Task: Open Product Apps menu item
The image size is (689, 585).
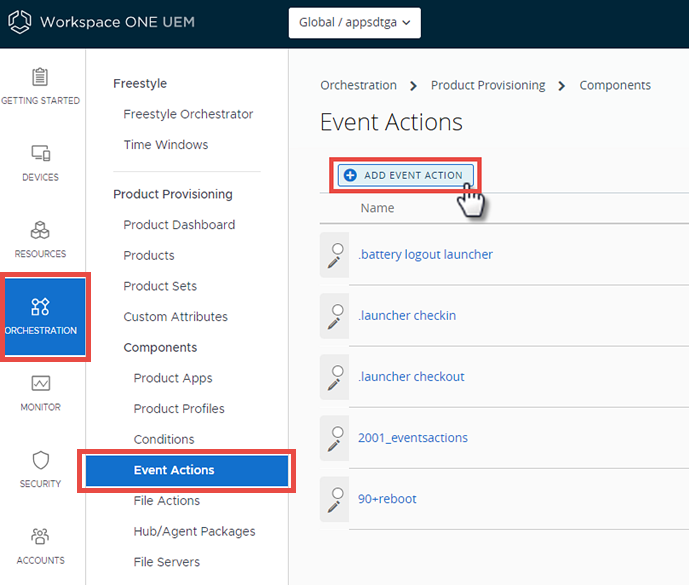Action: (x=173, y=378)
